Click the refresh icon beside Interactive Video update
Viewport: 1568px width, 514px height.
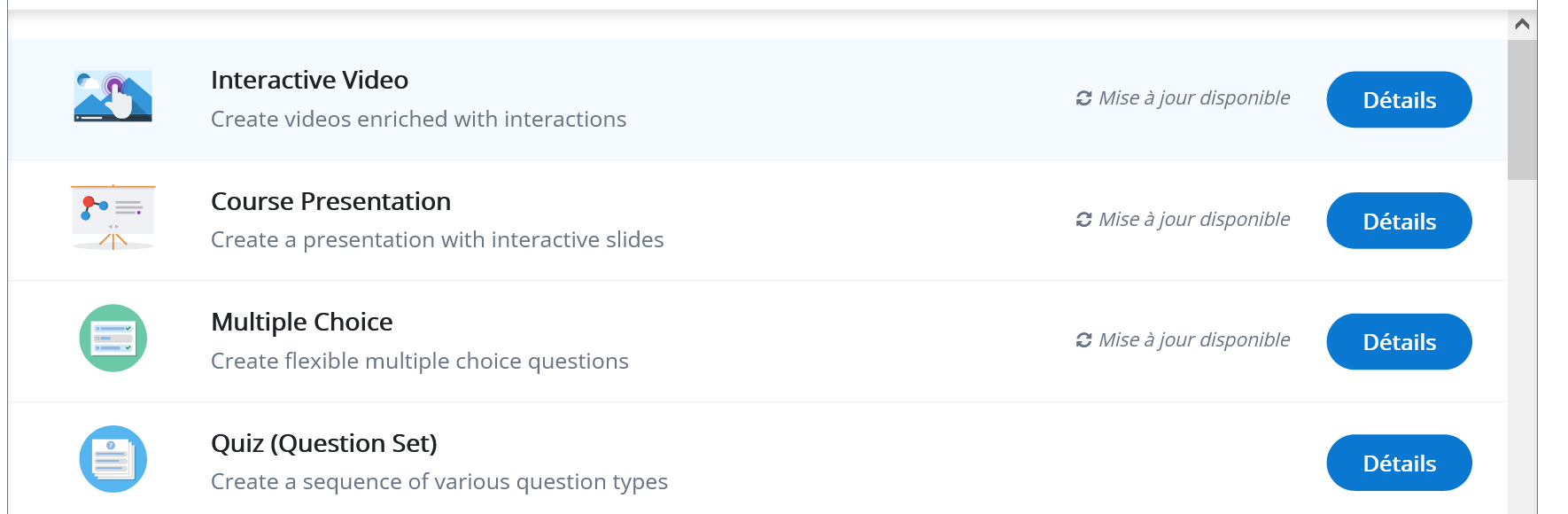pos(1083,98)
